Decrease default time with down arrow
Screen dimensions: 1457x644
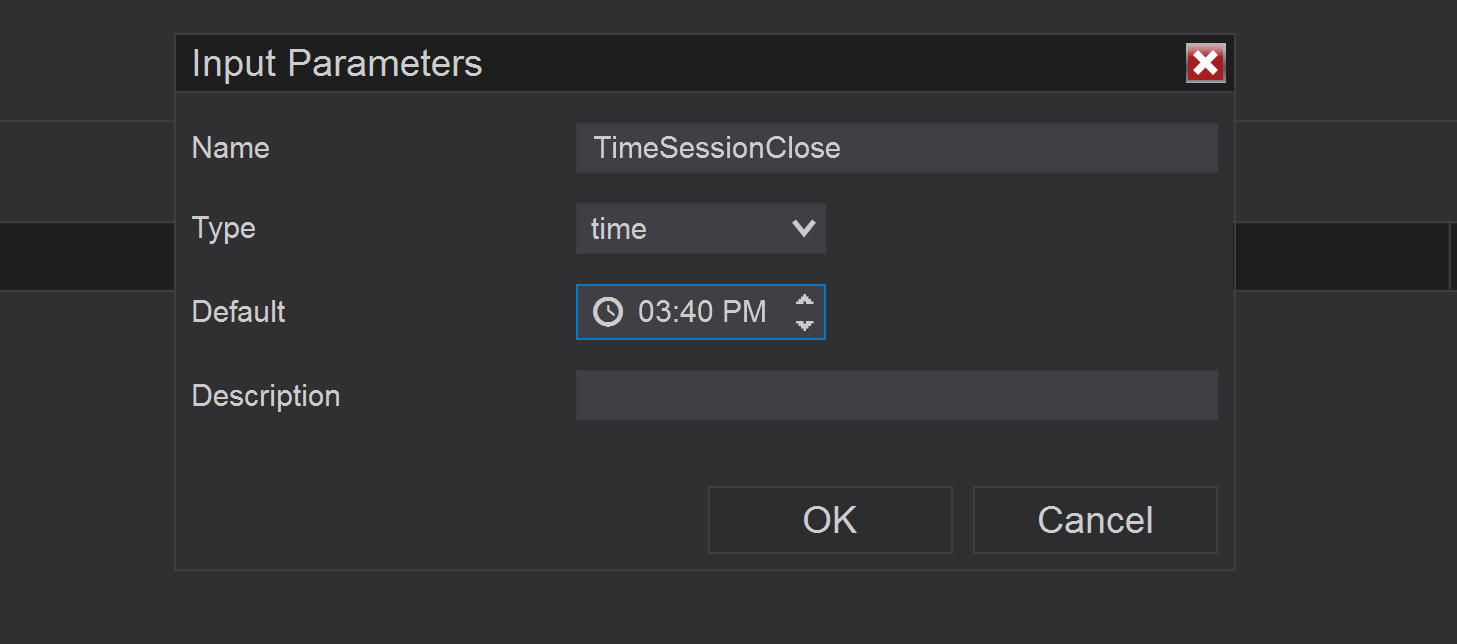click(804, 323)
